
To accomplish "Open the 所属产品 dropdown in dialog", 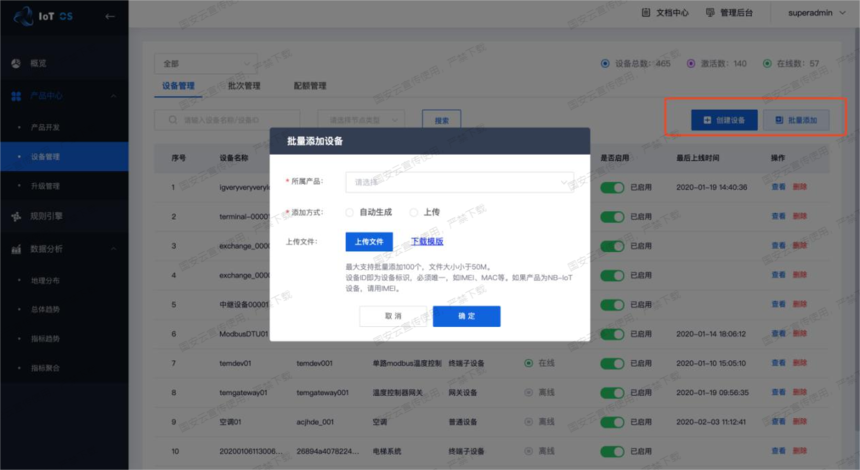I will [460, 182].
